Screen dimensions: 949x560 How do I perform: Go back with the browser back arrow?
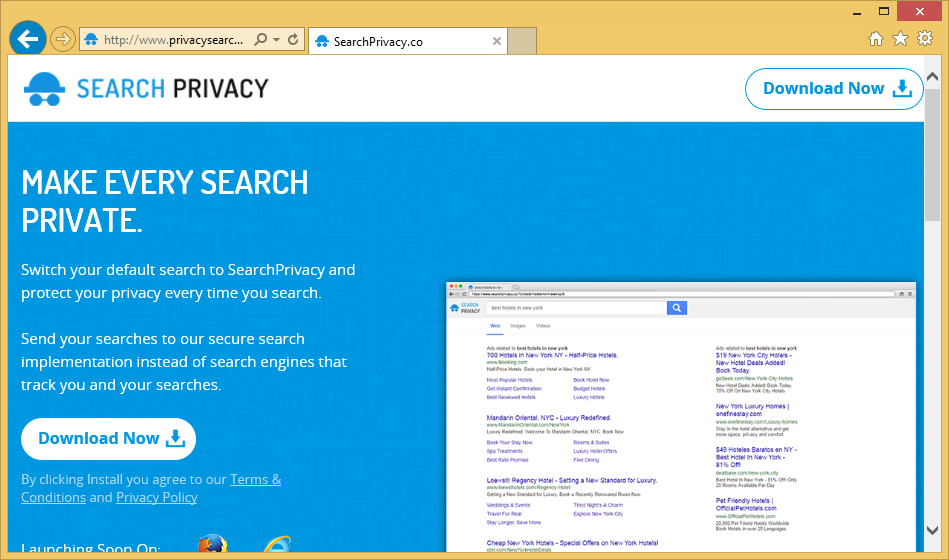(28, 39)
